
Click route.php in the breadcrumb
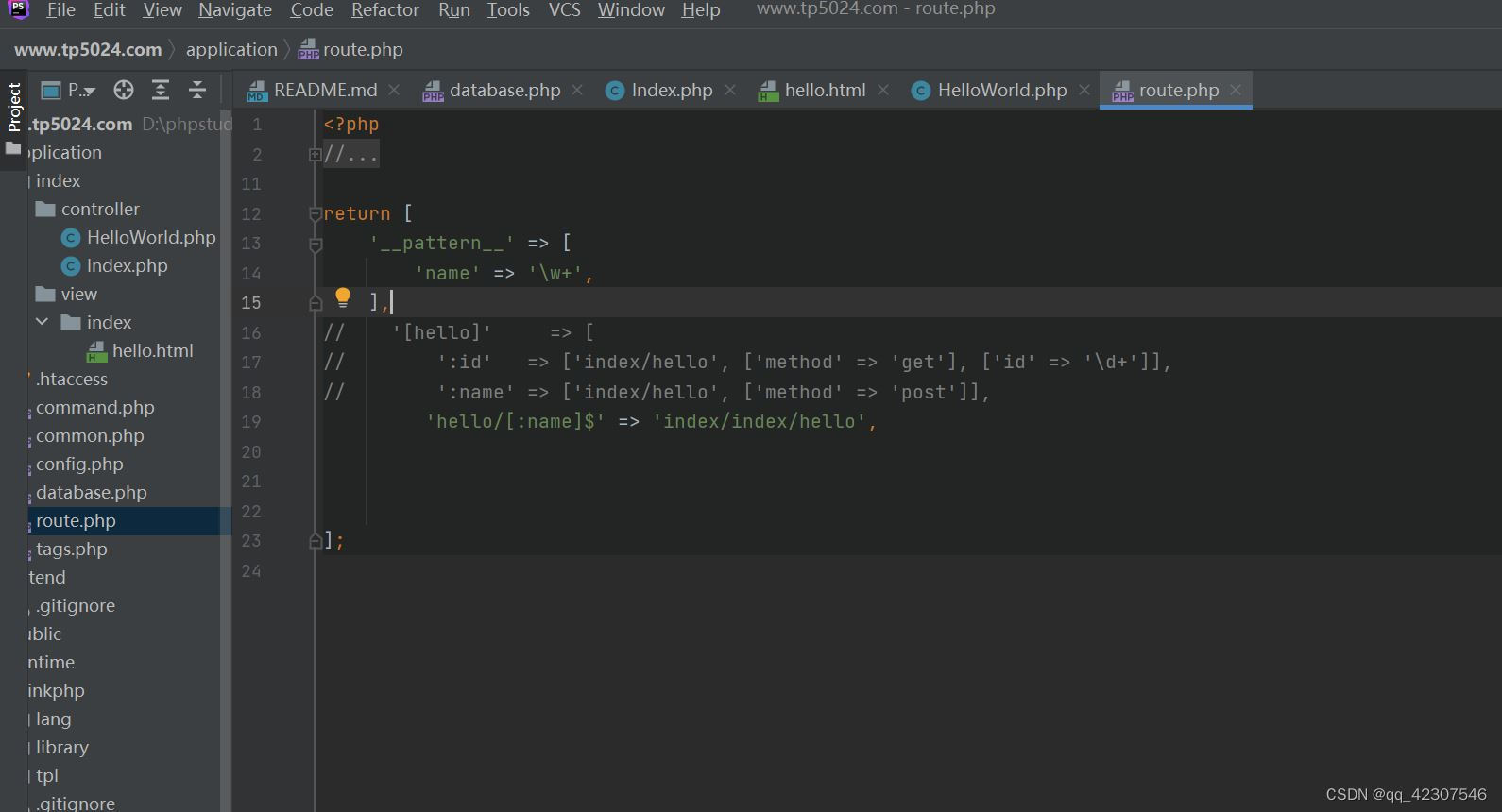351,49
